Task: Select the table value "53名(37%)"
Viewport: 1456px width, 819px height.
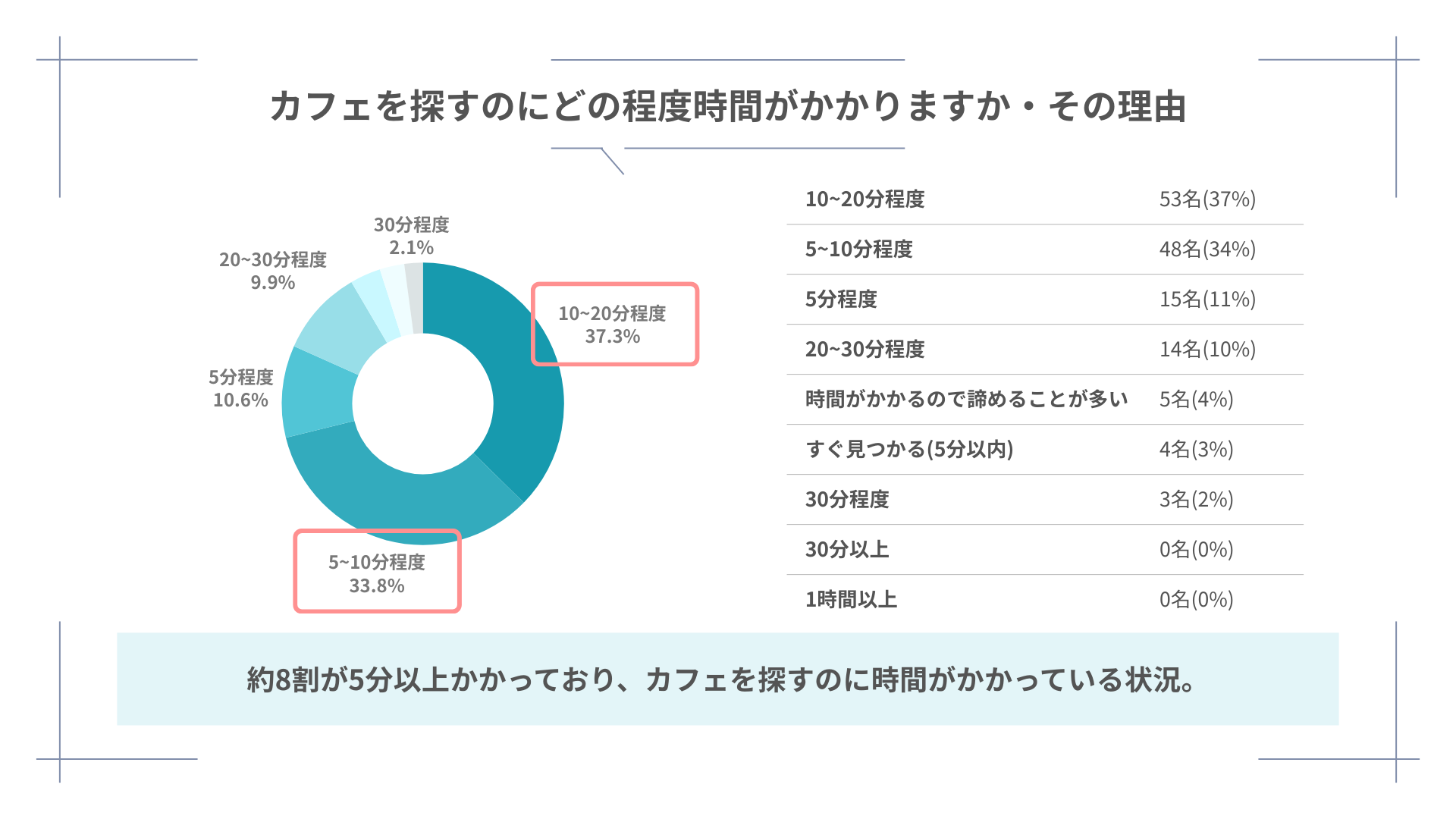Action: tap(1207, 199)
